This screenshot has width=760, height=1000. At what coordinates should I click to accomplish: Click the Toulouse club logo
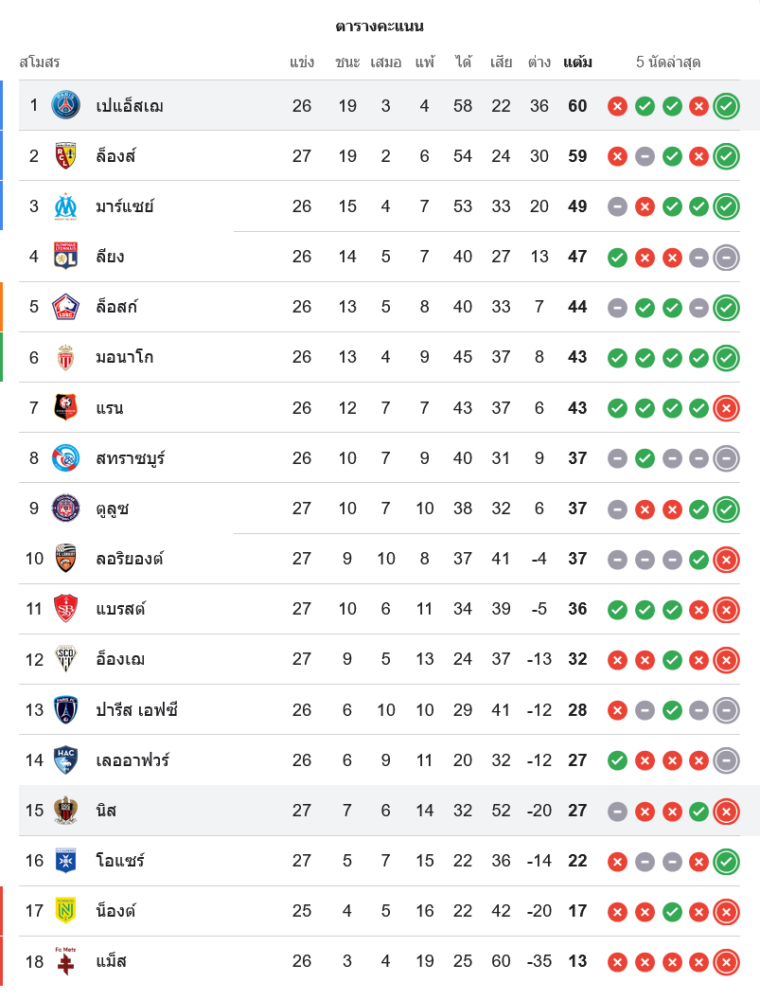[66, 508]
